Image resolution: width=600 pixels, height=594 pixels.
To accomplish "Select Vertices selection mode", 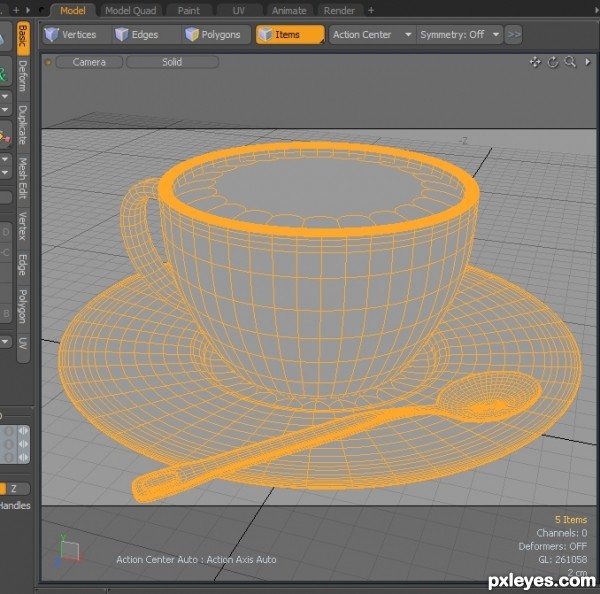I will (76, 34).
